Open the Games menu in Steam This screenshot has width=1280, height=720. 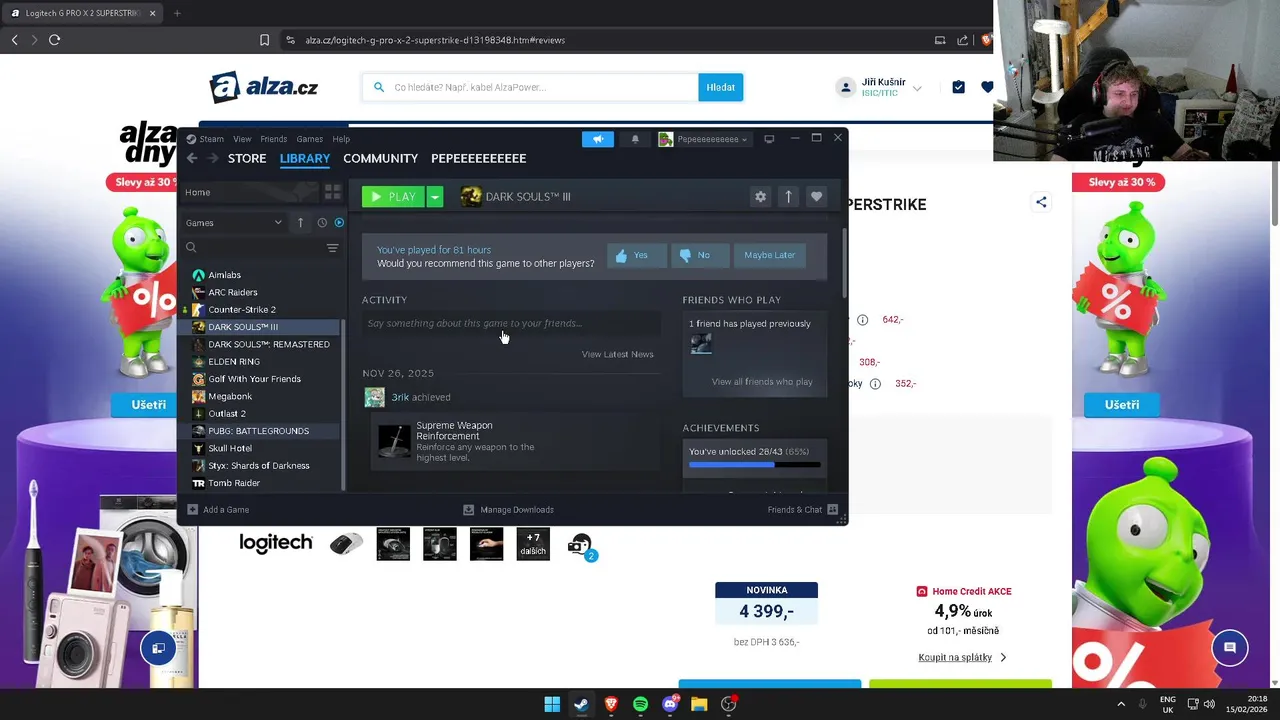pyautogui.click(x=309, y=139)
